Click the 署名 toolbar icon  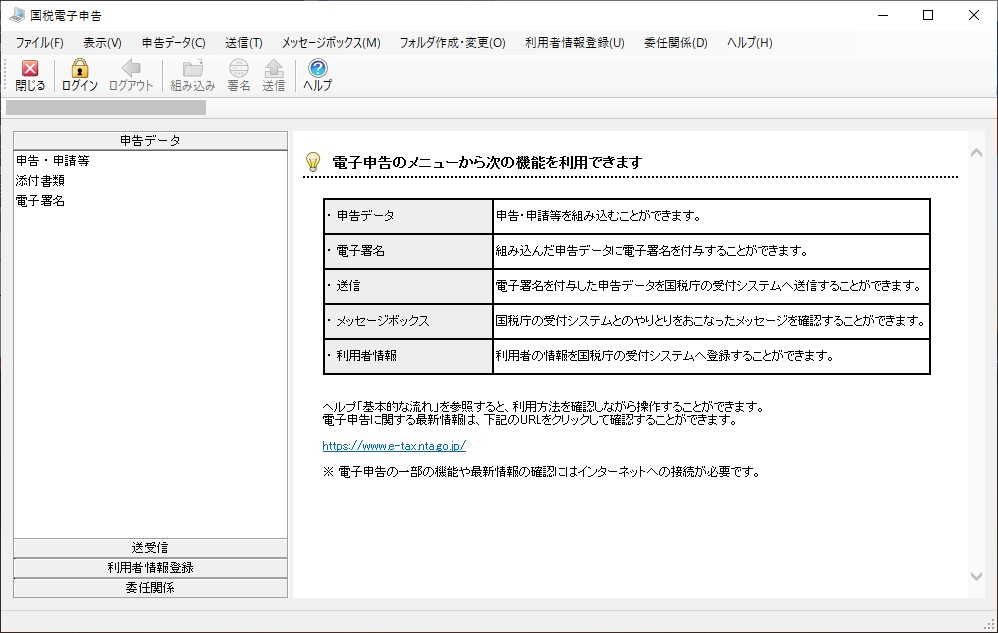coord(239,69)
